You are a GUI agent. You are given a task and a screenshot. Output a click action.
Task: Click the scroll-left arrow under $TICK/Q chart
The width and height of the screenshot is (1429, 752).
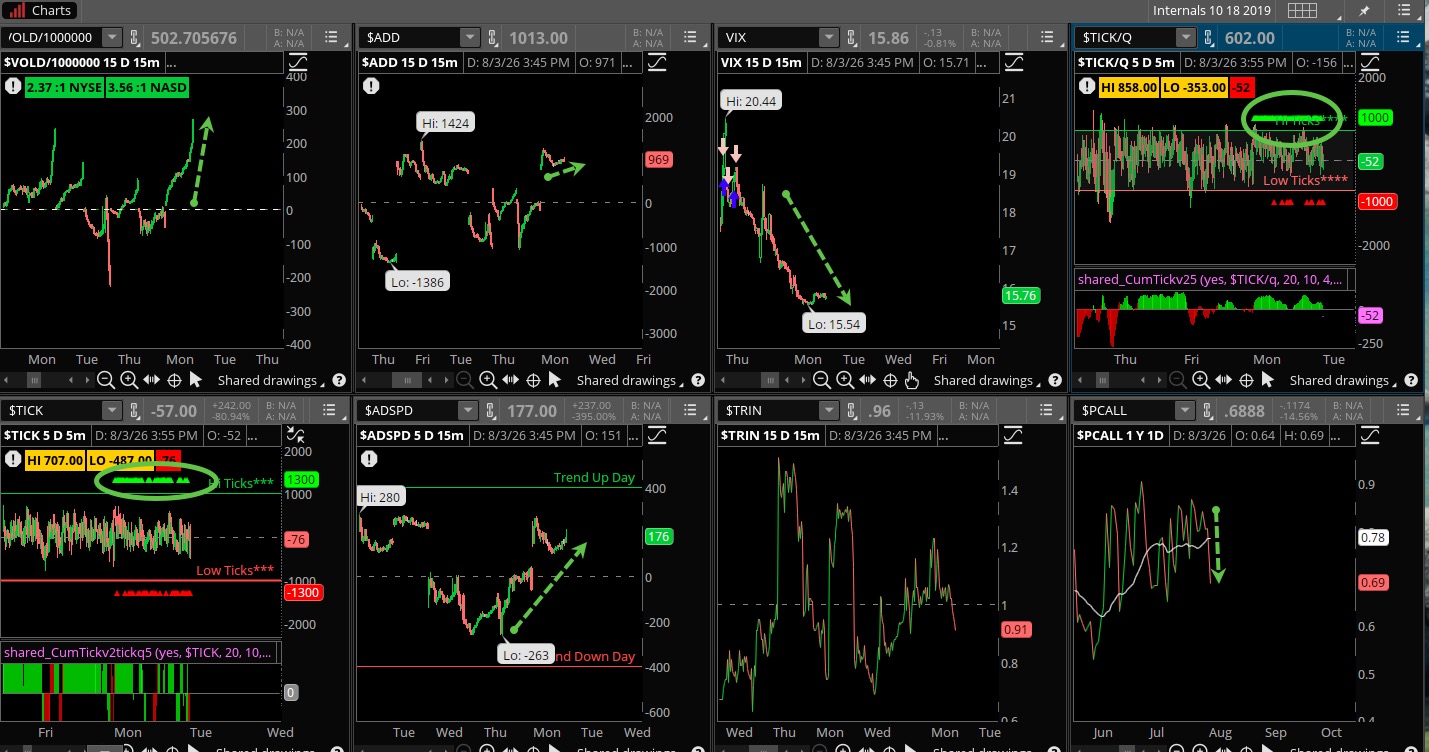[1079, 380]
